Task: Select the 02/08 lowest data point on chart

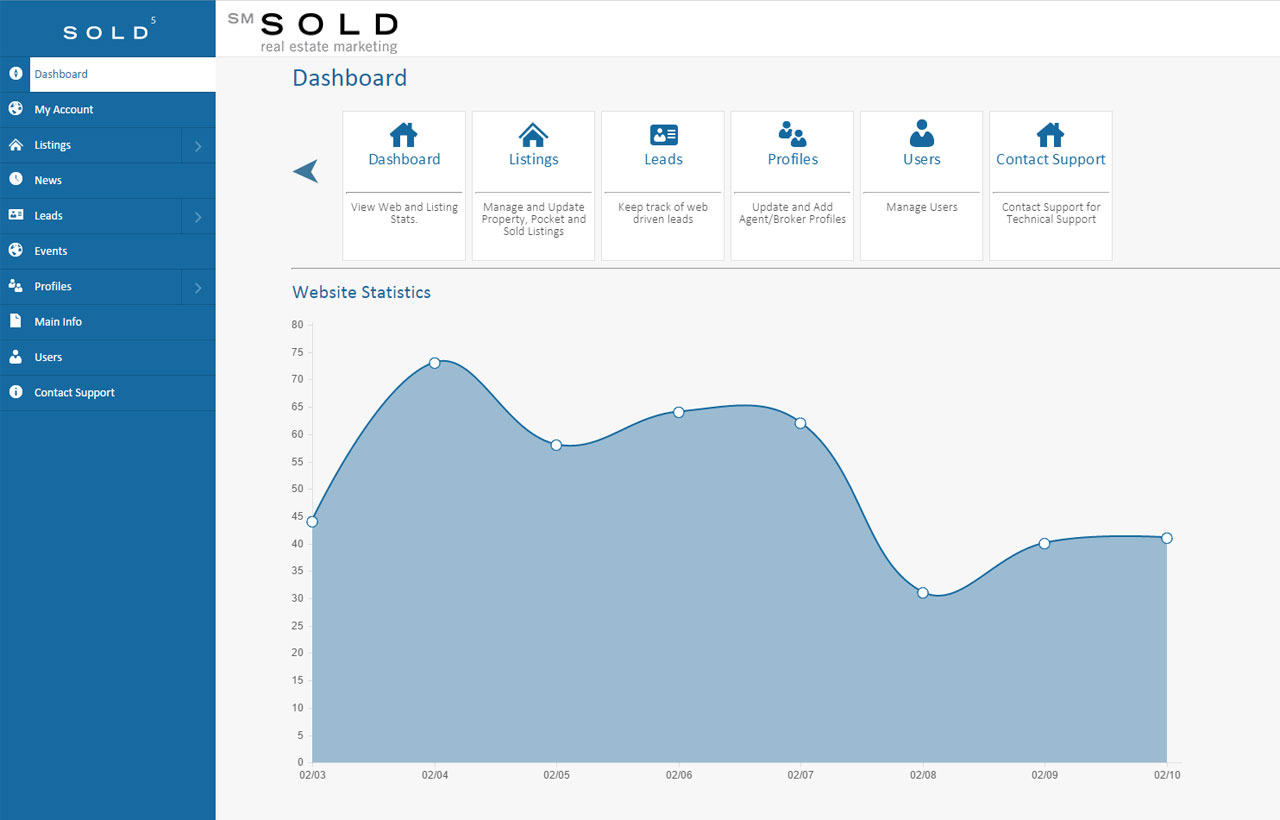Action: [923, 593]
